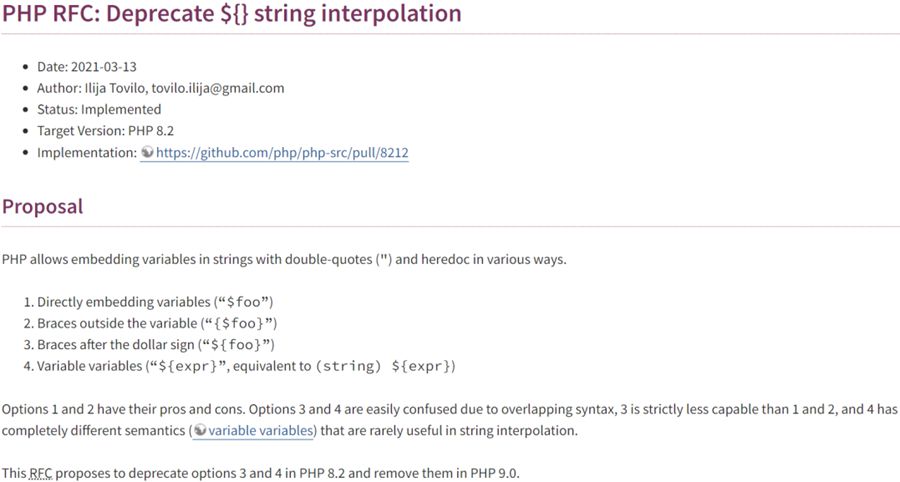Click the paragraph starting "PHP allows embedding variables"
Screen dimensions: 900x482
click(284, 259)
